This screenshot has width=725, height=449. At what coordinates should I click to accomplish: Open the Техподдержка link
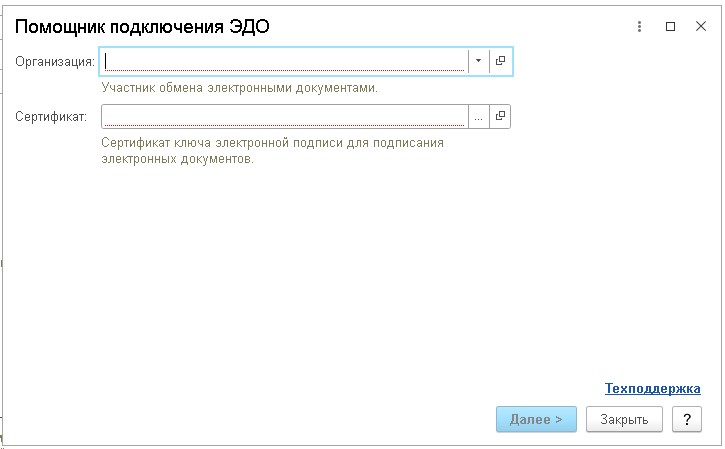pos(652,388)
